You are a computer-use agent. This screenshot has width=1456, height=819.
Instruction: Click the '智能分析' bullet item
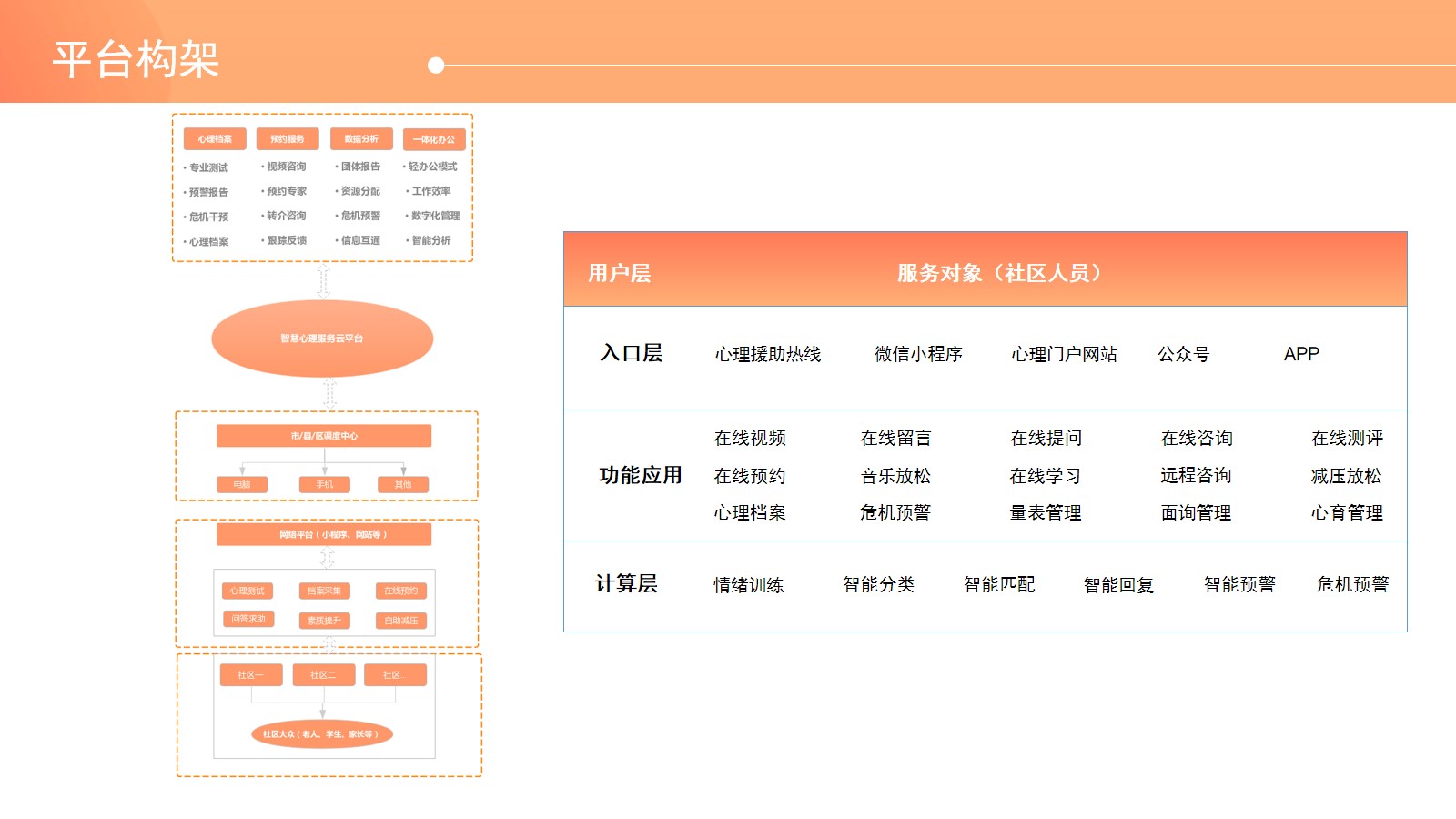[430, 240]
